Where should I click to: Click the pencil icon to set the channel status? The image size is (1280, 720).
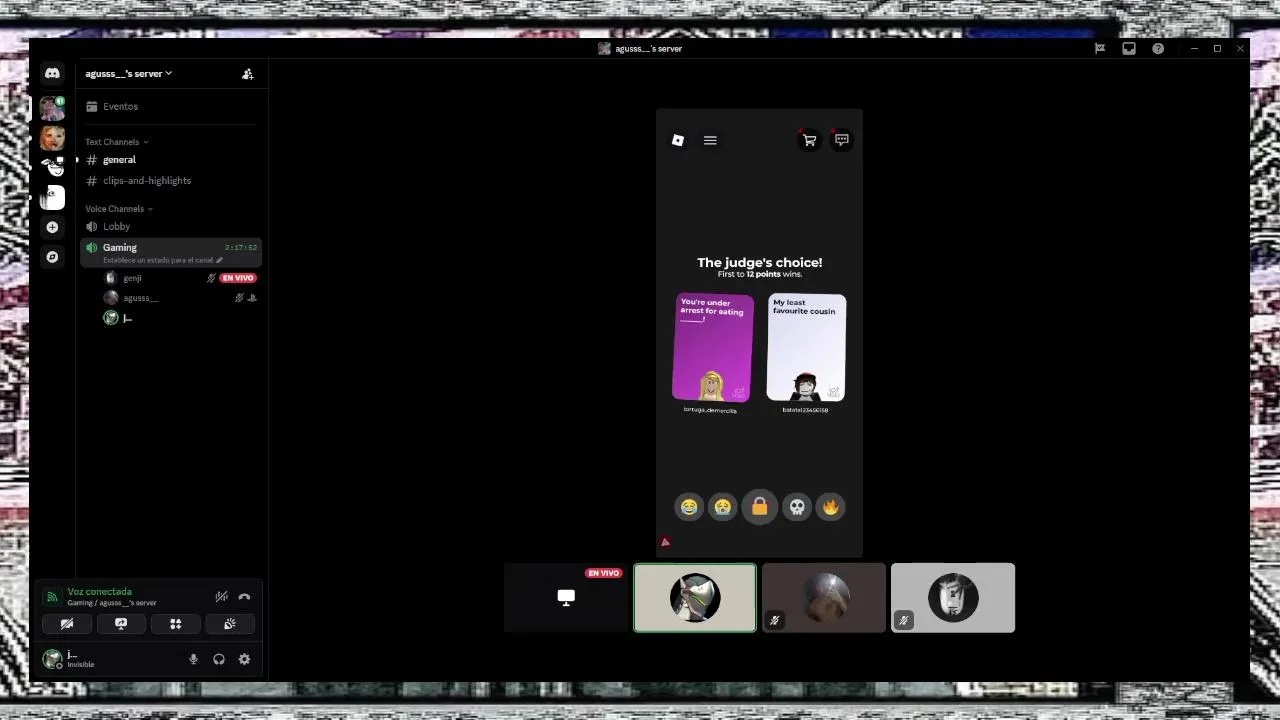[220, 260]
